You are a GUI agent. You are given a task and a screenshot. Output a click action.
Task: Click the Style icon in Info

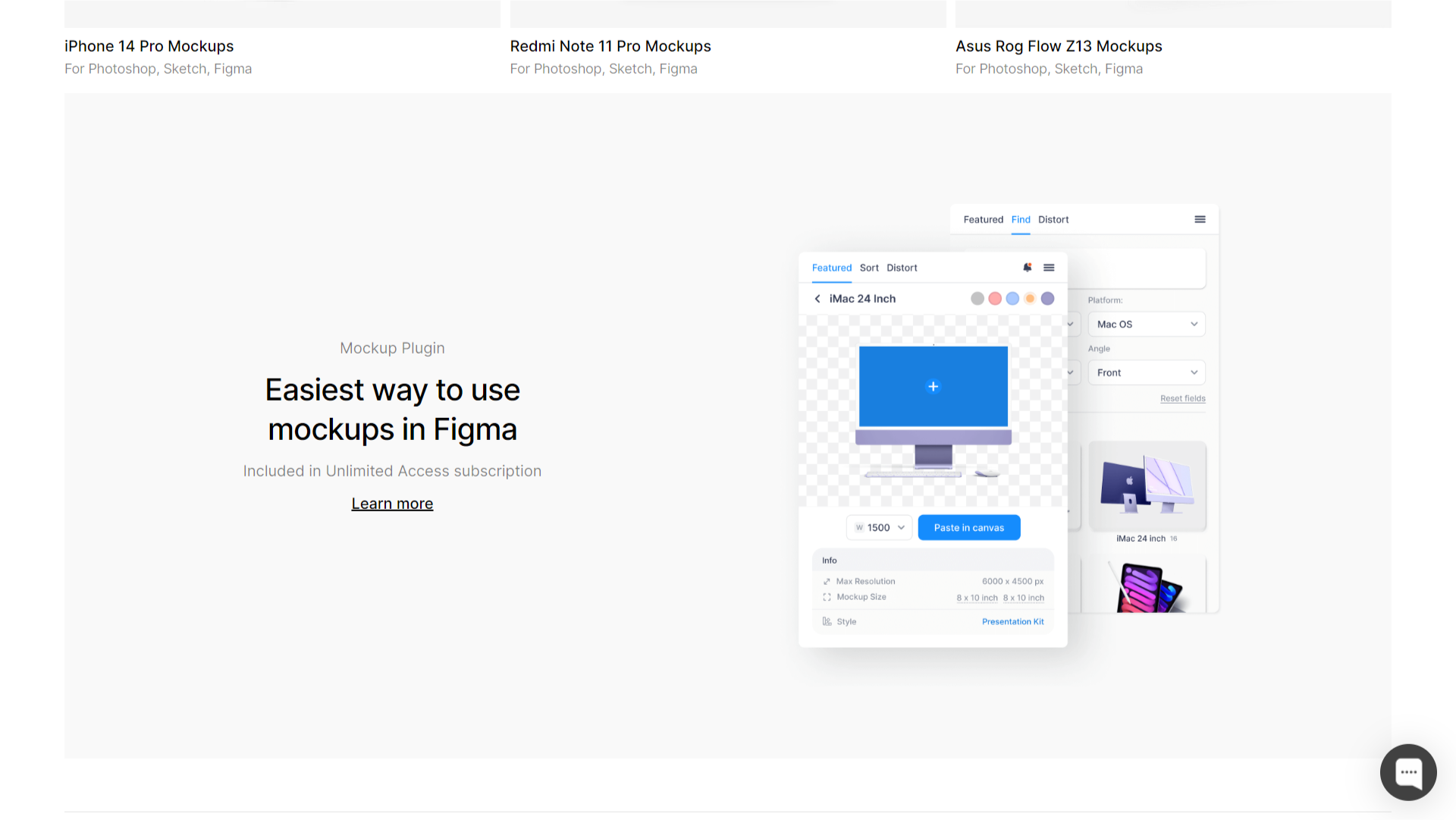(x=827, y=621)
